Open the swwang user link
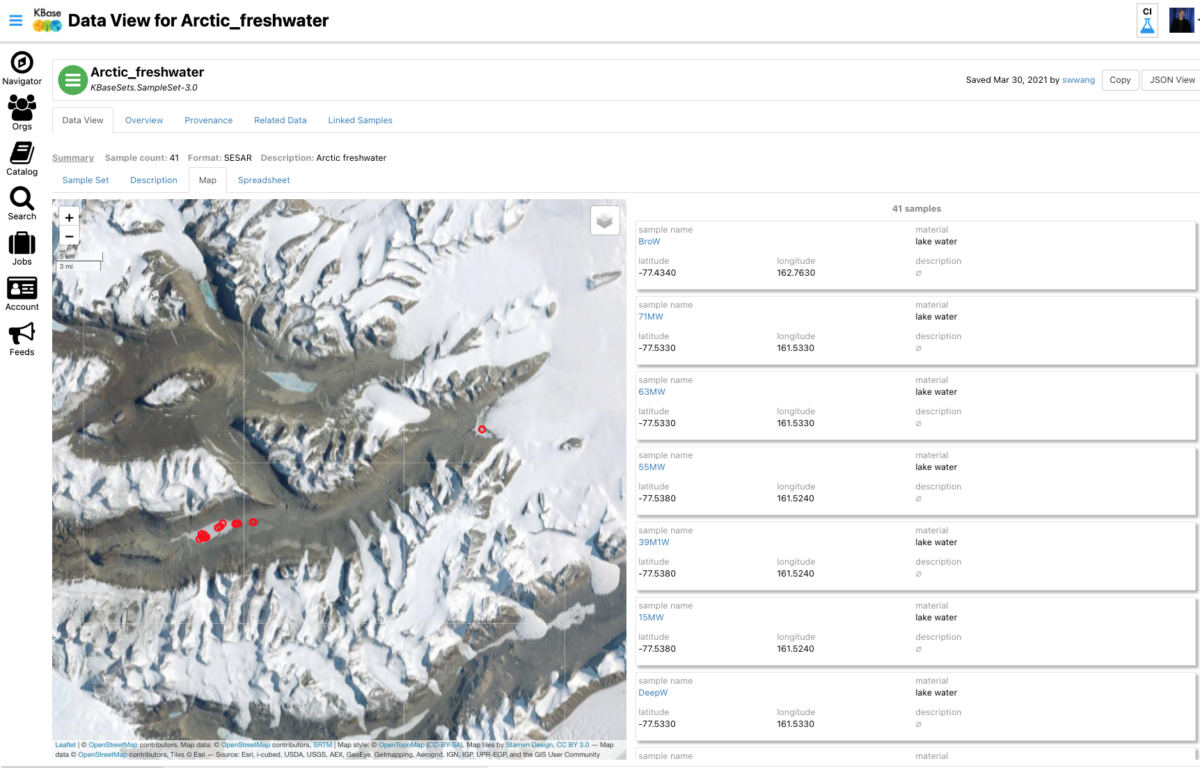The height and width of the screenshot is (768, 1200). click(1079, 80)
